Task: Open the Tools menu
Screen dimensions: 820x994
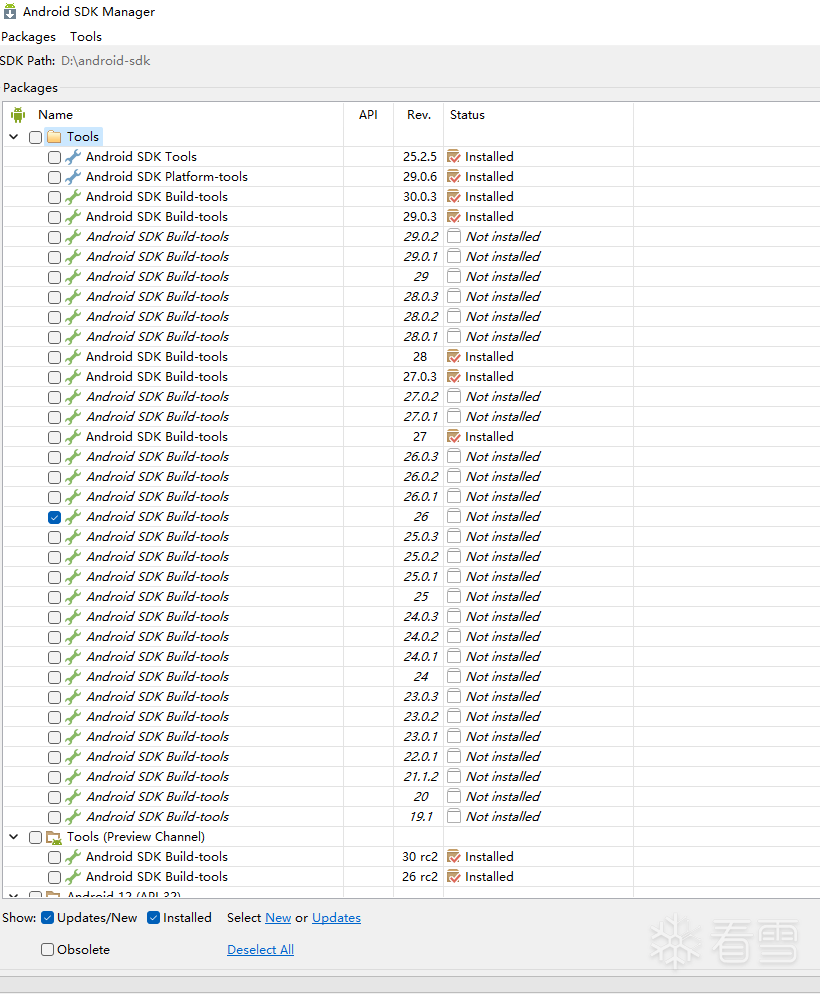Action: (x=86, y=37)
